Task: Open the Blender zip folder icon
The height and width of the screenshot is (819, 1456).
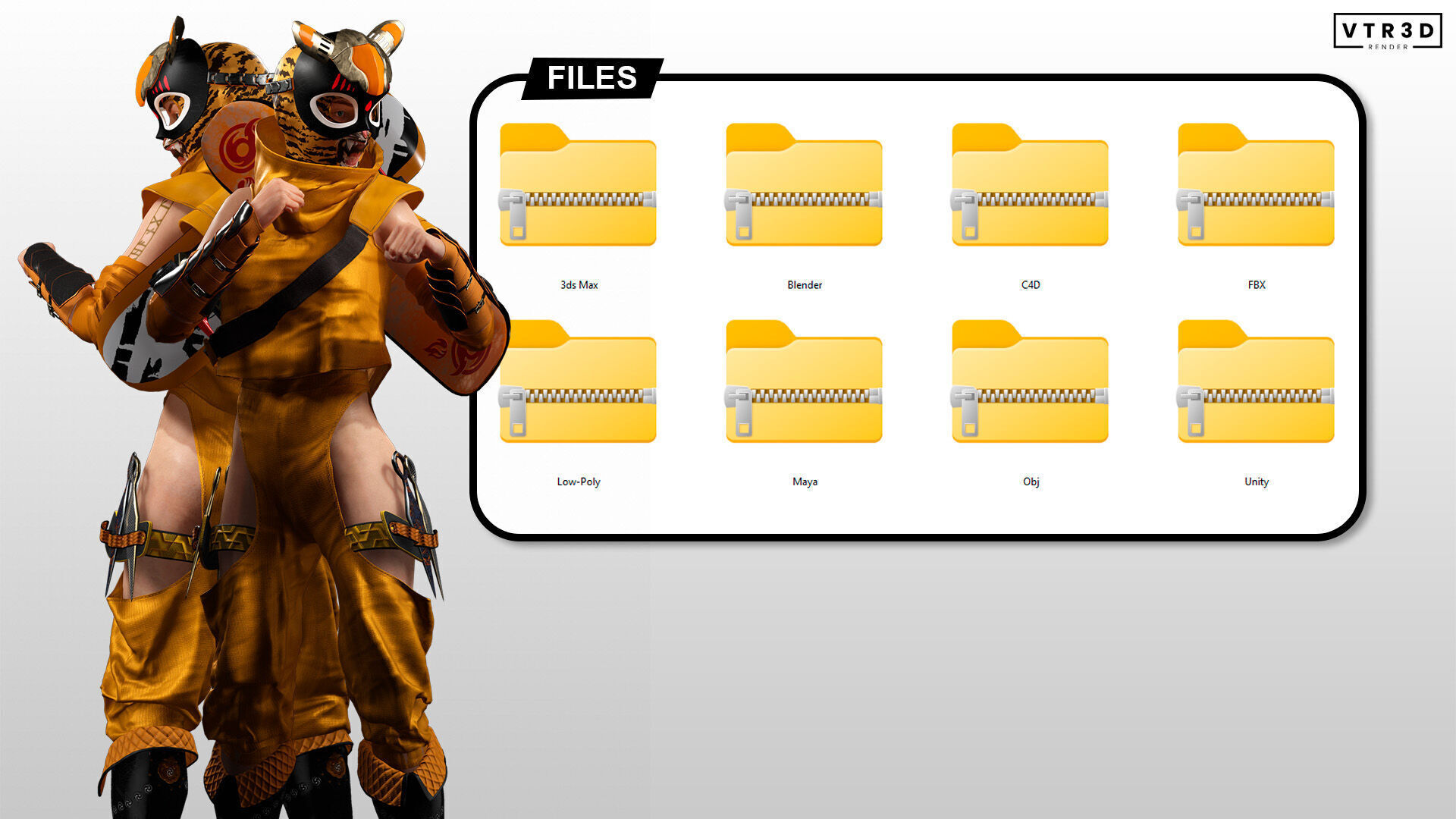Action: pos(804,185)
